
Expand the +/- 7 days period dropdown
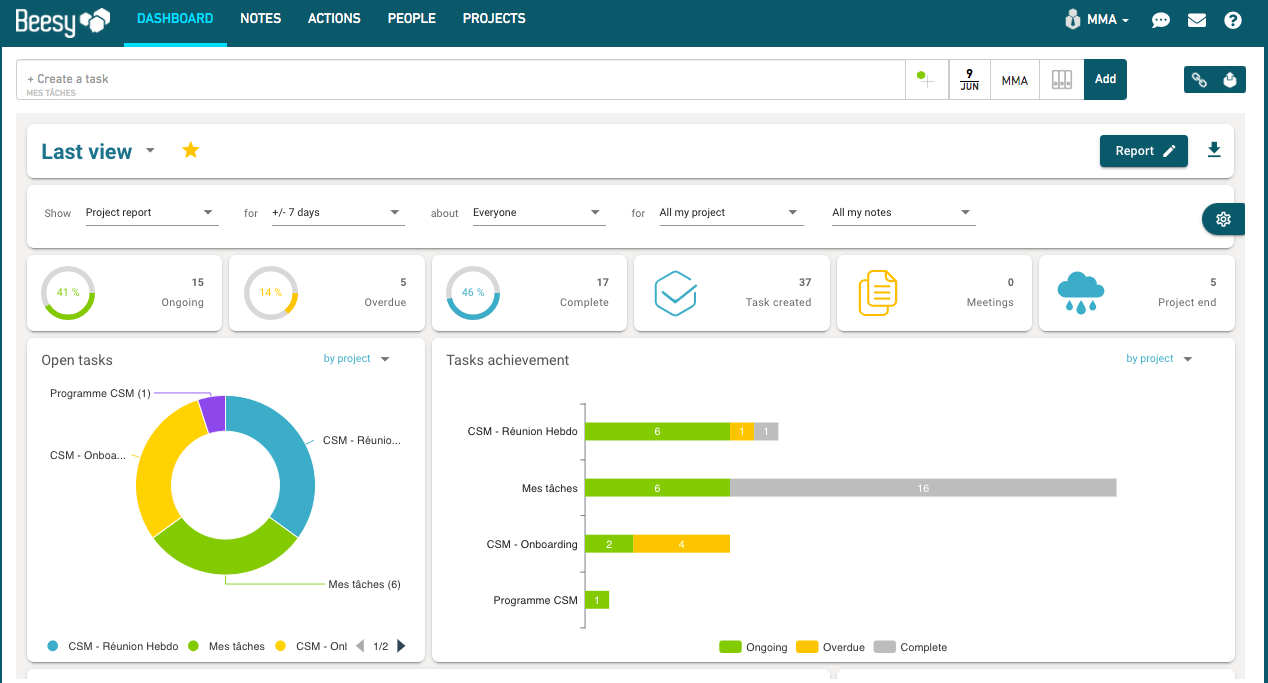[337, 213]
